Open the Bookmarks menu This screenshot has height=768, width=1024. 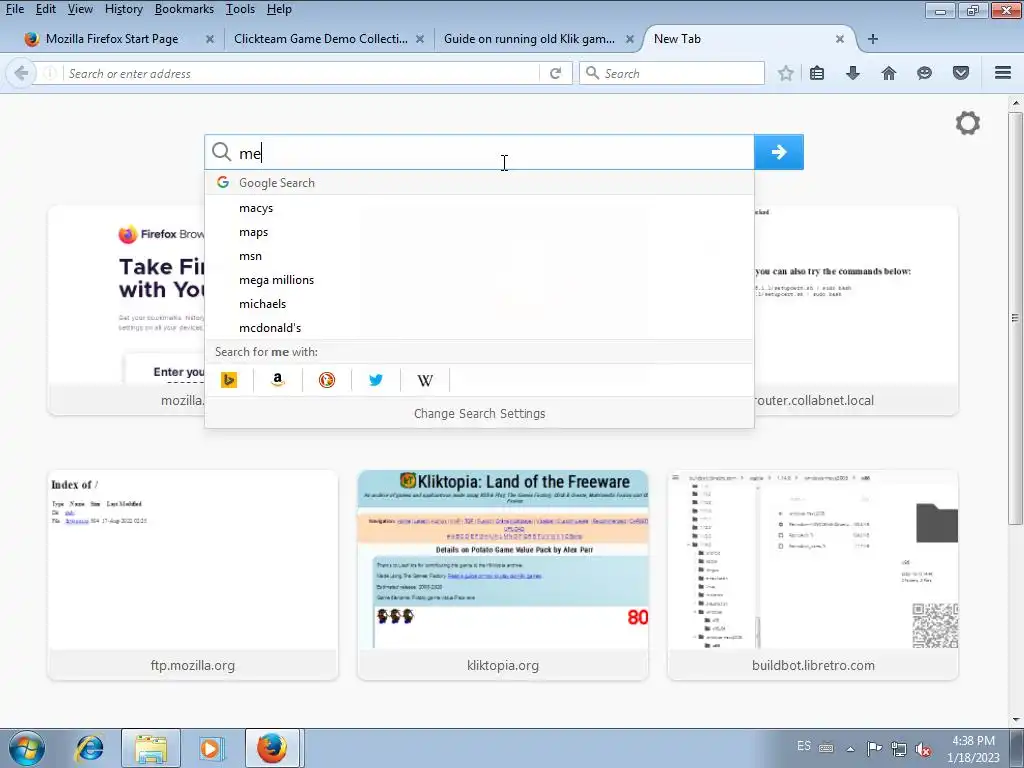(184, 9)
